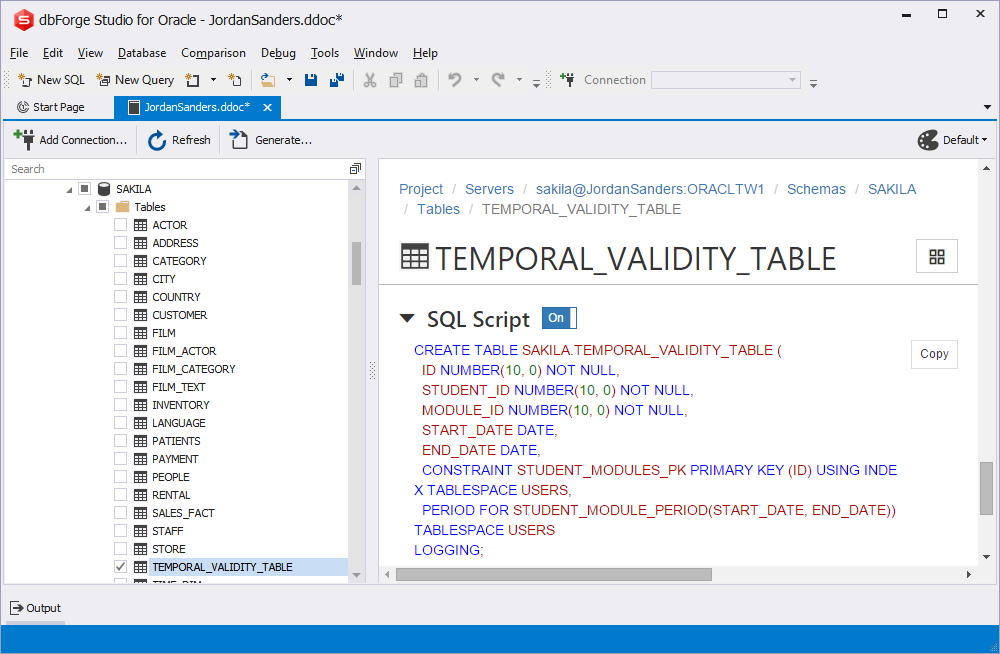Open the File menu
Image resolution: width=1000 pixels, height=654 pixels.
pos(19,53)
